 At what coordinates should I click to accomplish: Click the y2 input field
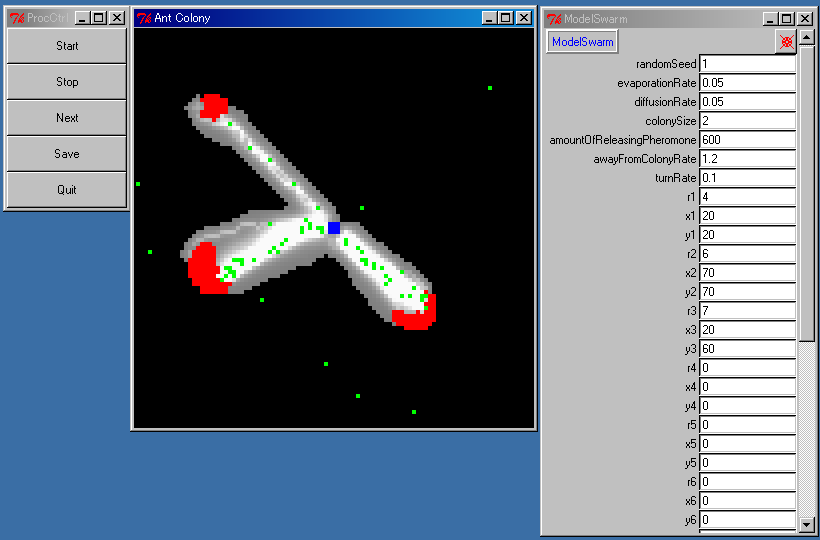pos(747,292)
